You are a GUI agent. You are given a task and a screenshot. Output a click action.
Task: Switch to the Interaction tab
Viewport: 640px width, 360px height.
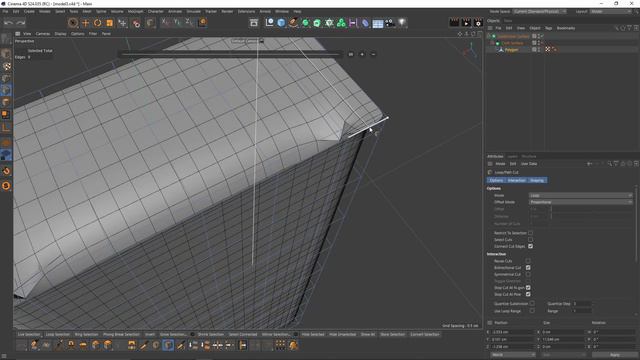click(x=516, y=180)
